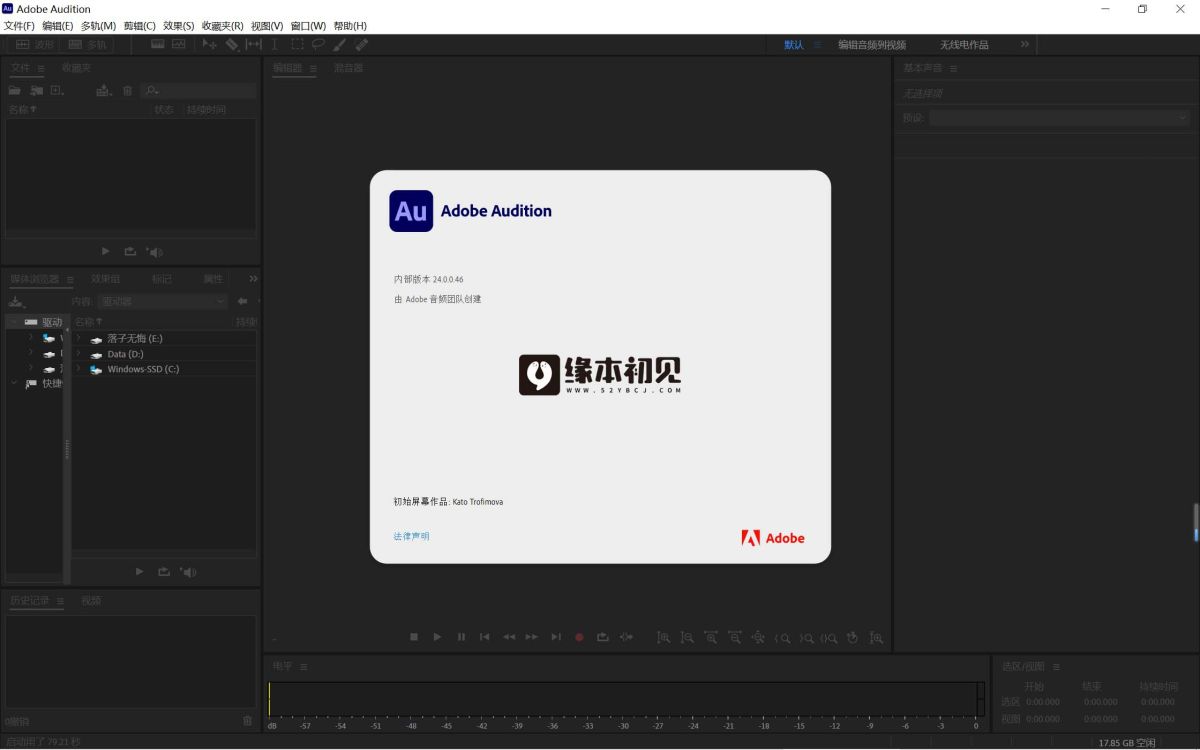Click New File icon in Files panel

click(57, 90)
